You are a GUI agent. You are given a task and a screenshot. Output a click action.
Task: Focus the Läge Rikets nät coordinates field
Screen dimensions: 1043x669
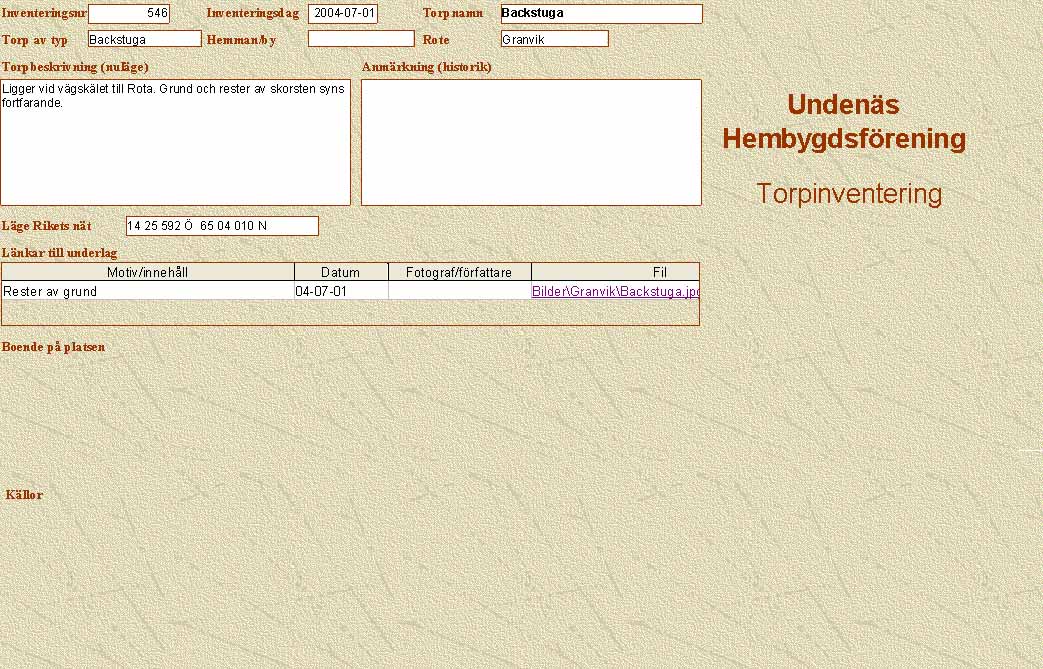click(222, 226)
